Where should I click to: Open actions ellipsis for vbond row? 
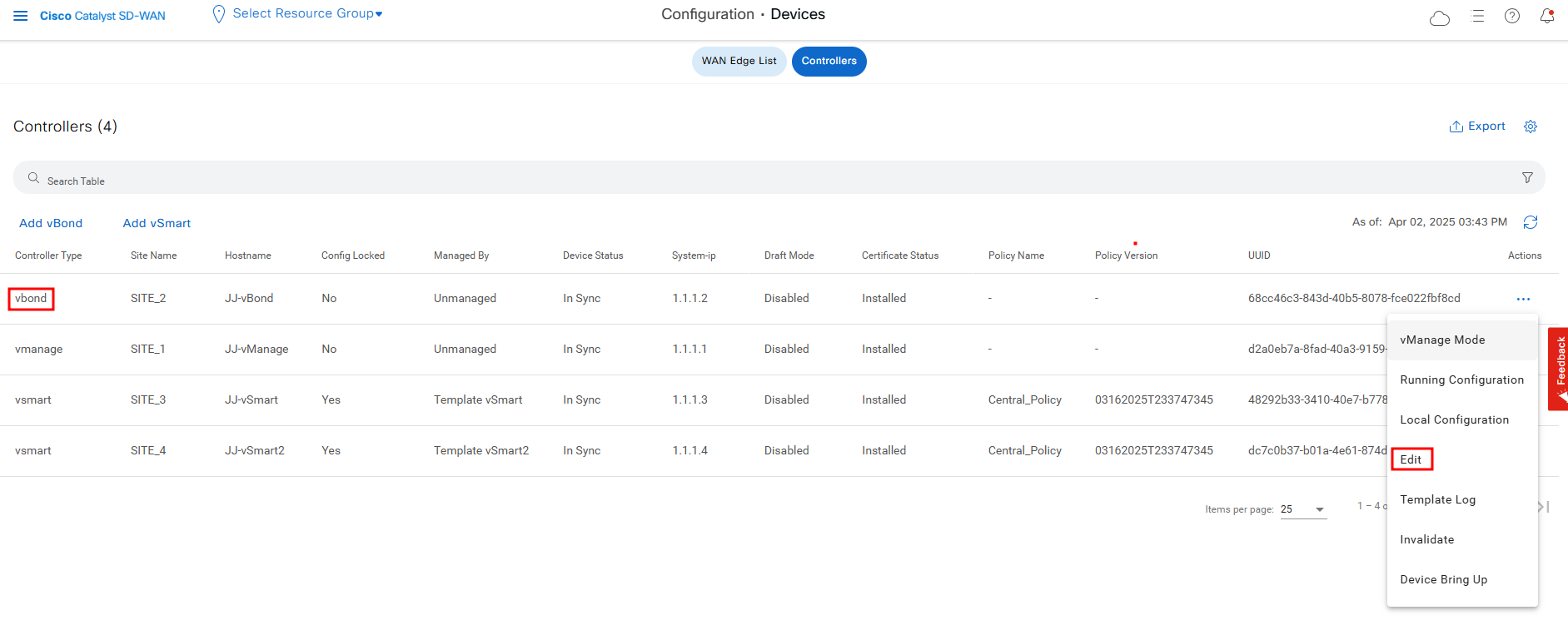(x=1523, y=299)
